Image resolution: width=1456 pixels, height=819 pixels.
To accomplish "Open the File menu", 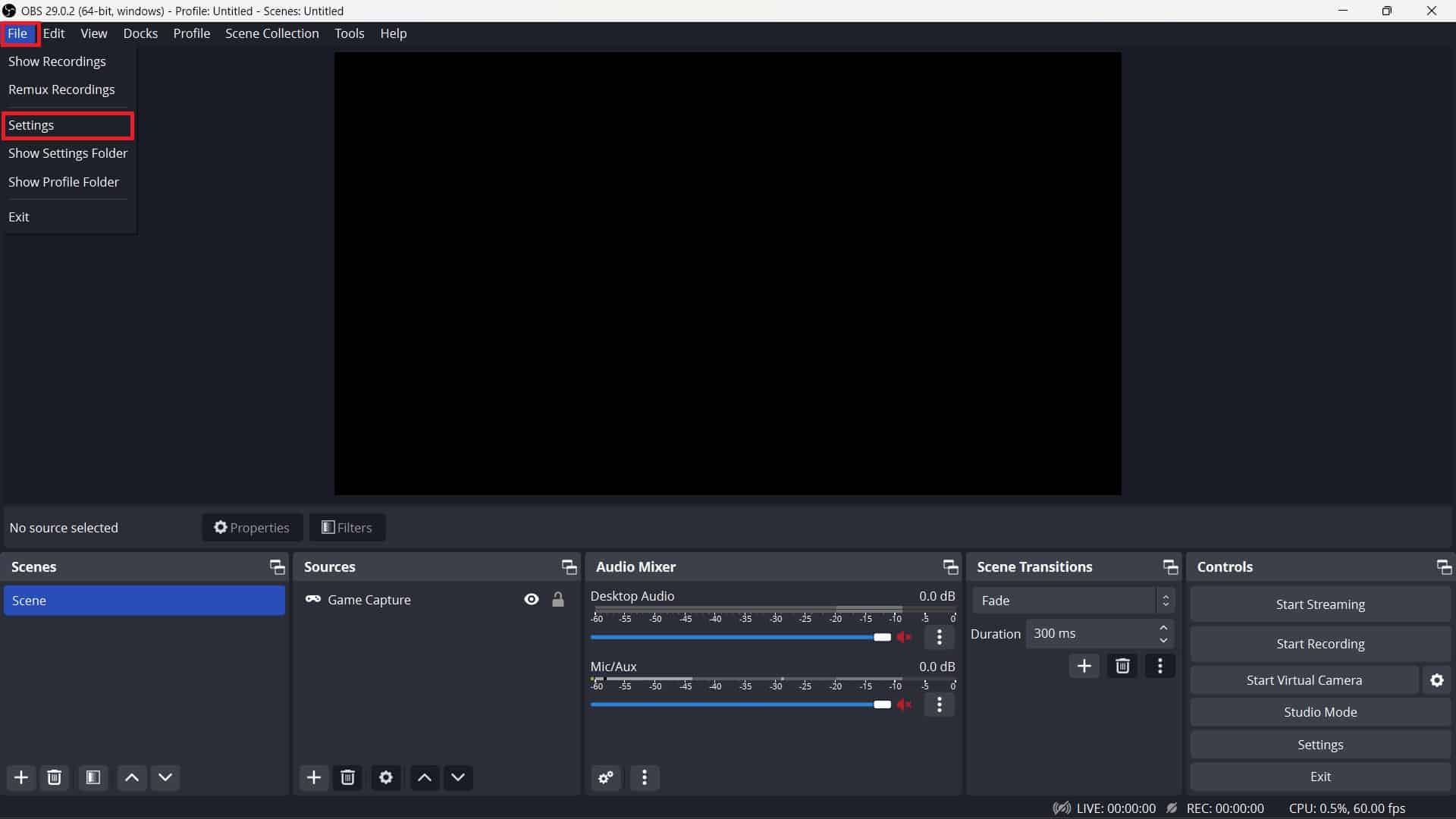I will click(x=17, y=33).
